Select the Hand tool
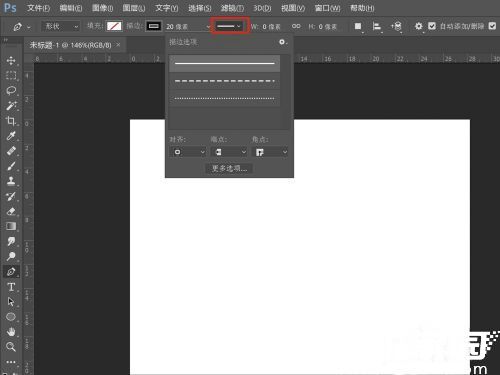 [x=11, y=332]
